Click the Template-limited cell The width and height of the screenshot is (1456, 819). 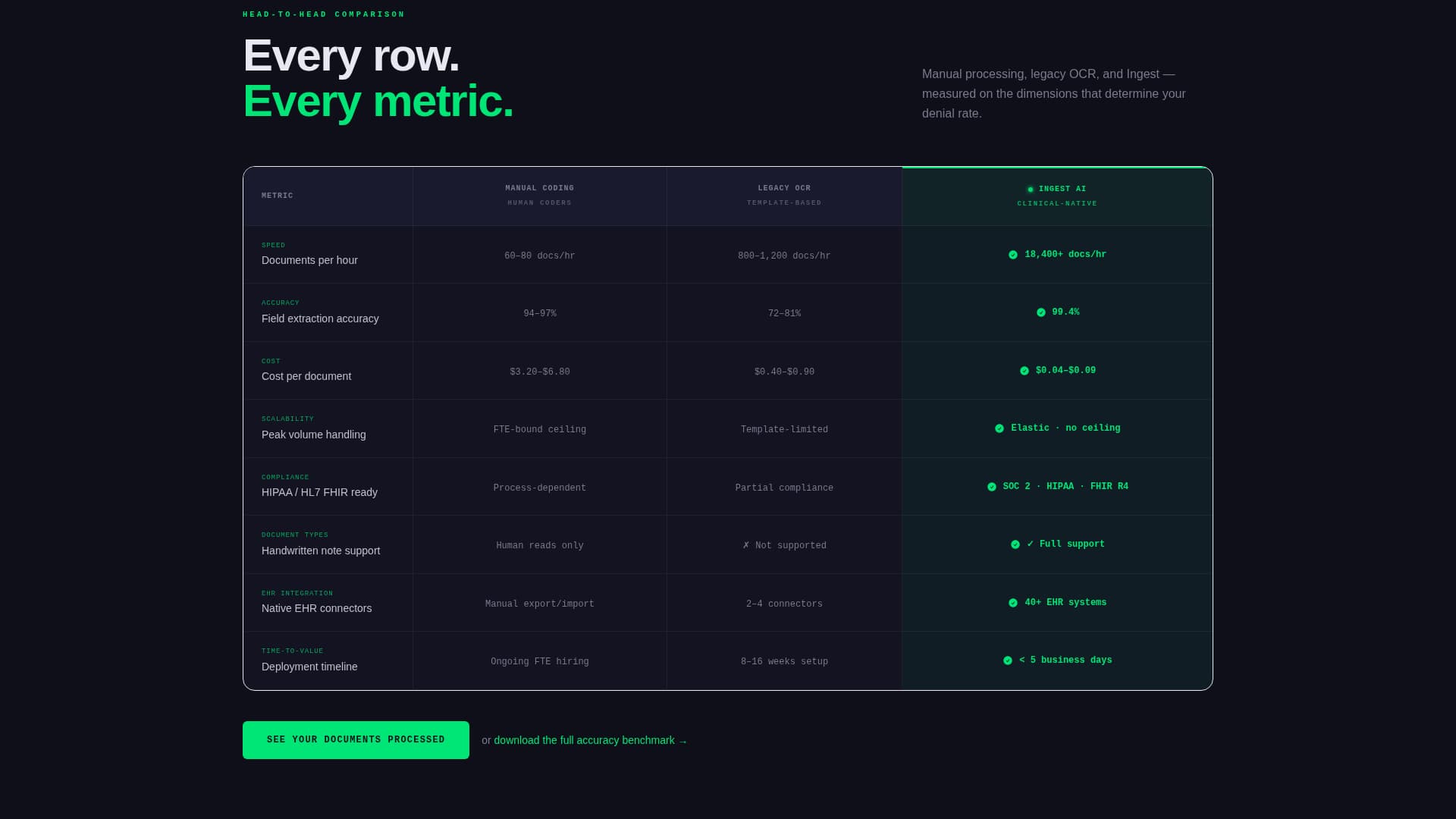[x=784, y=430]
